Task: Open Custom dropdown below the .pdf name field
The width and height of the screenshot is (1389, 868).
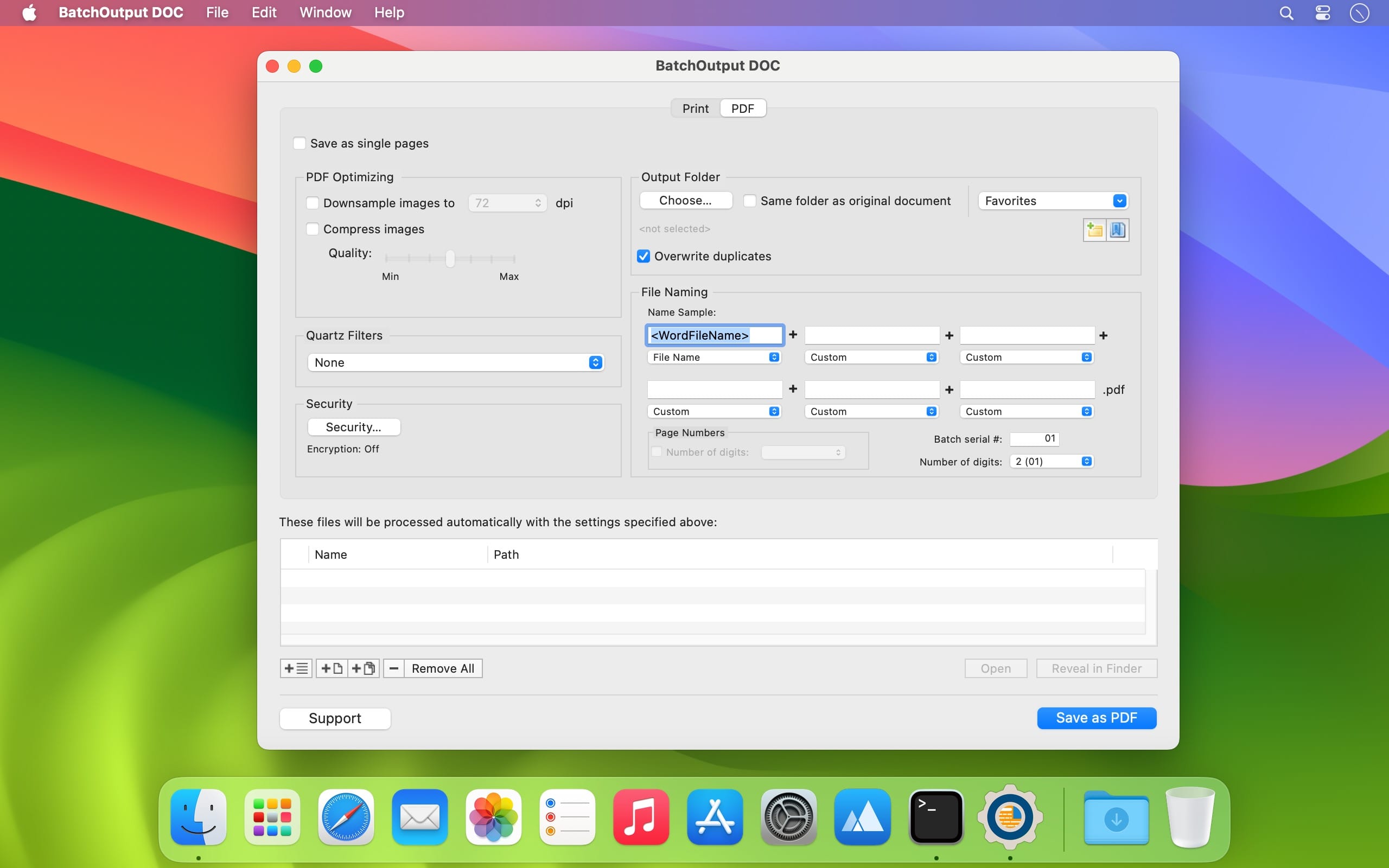Action: click(x=1027, y=411)
